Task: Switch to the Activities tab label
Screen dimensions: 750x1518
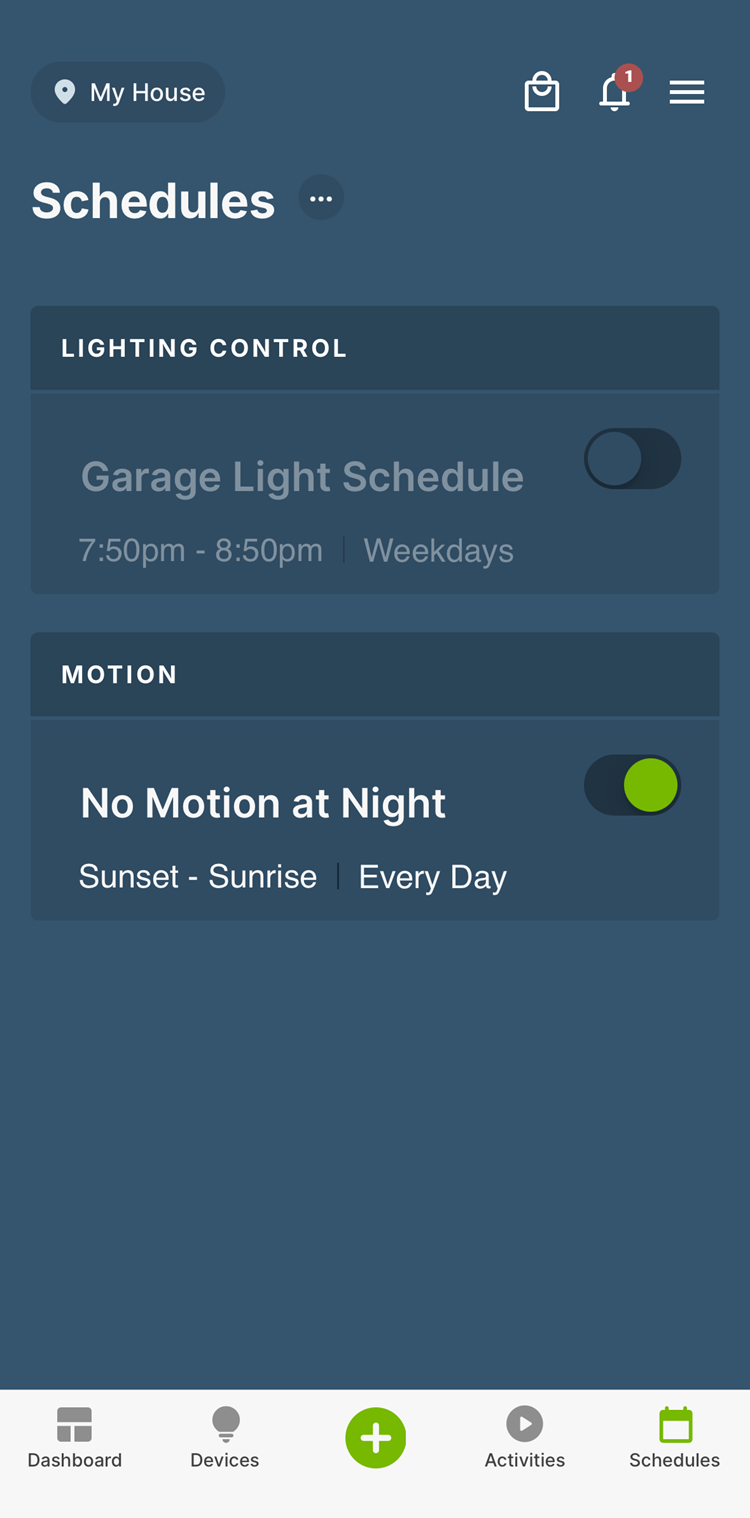Action: tap(525, 1460)
